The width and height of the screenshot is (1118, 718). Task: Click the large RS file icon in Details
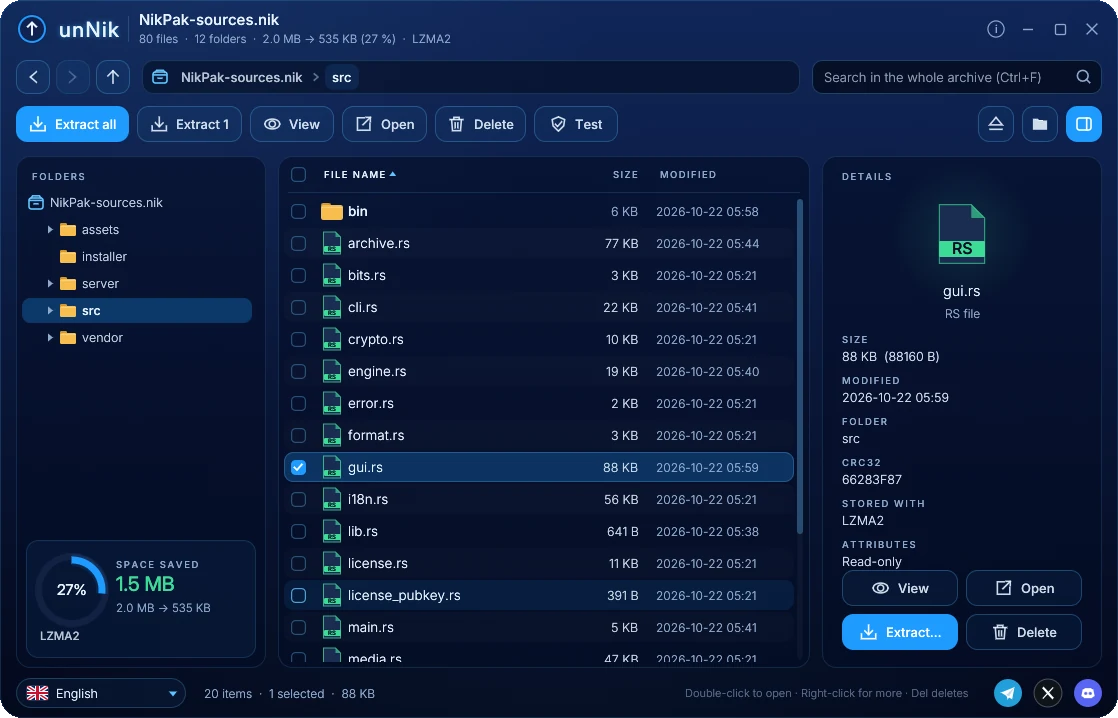click(961, 234)
